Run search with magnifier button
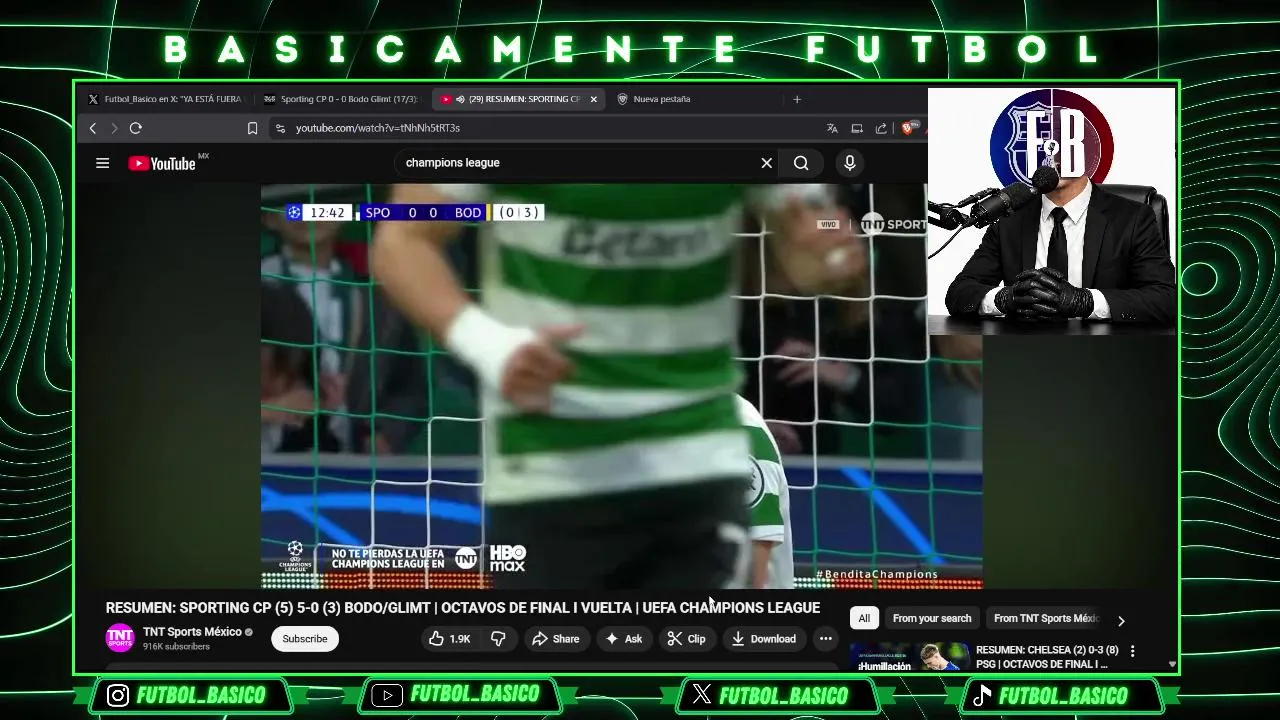This screenshot has height=720, width=1280. (801, 163)
